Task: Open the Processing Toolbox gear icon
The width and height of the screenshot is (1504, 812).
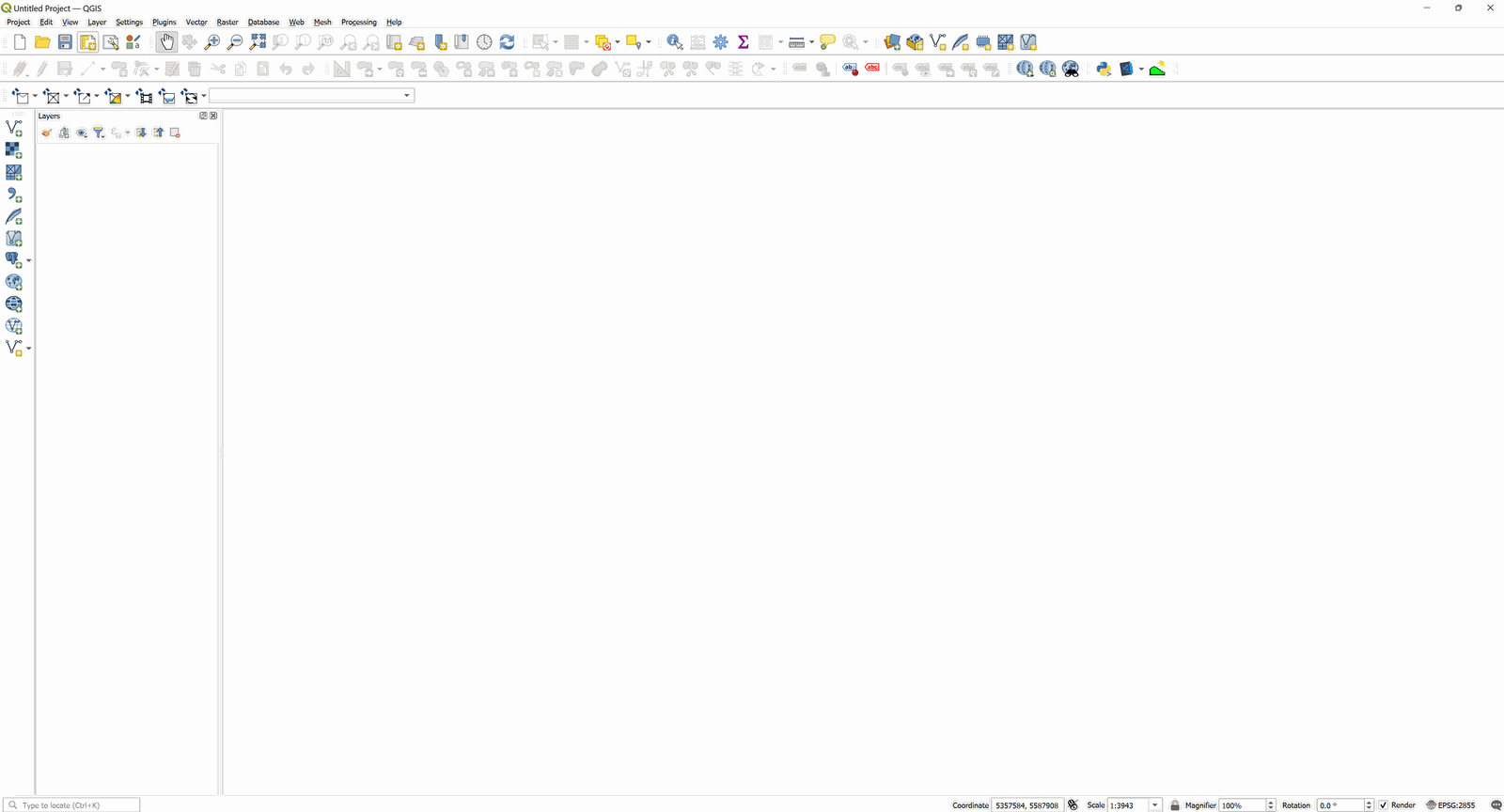Action: coord(720,42)
